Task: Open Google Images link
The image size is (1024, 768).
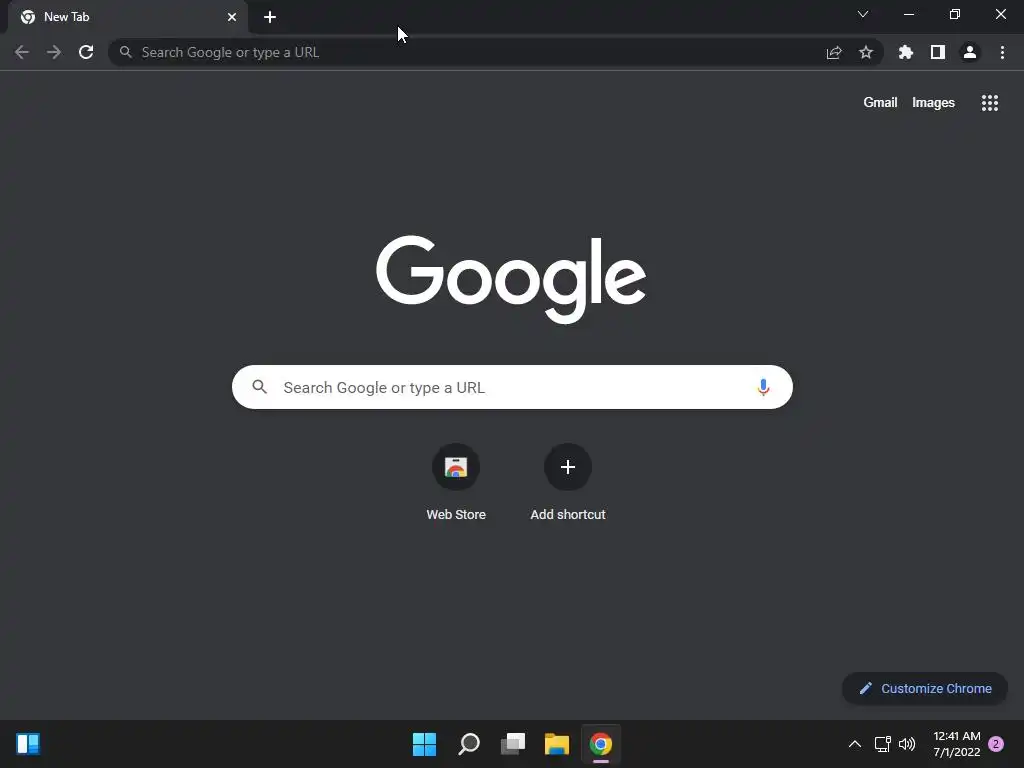Action: pyautogui.click(x=933, y=103)
